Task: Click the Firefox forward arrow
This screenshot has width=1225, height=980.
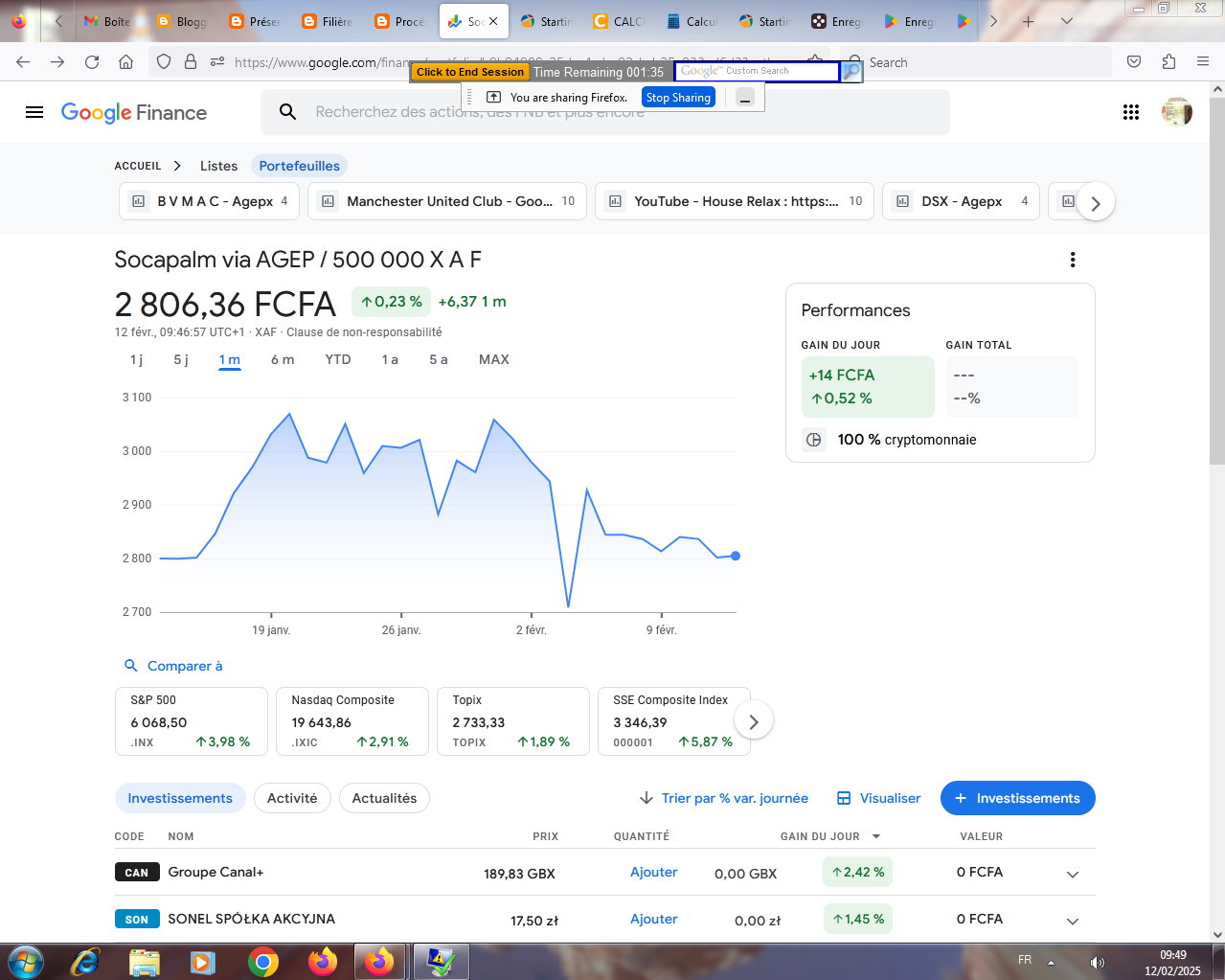Action: (57, 62)
